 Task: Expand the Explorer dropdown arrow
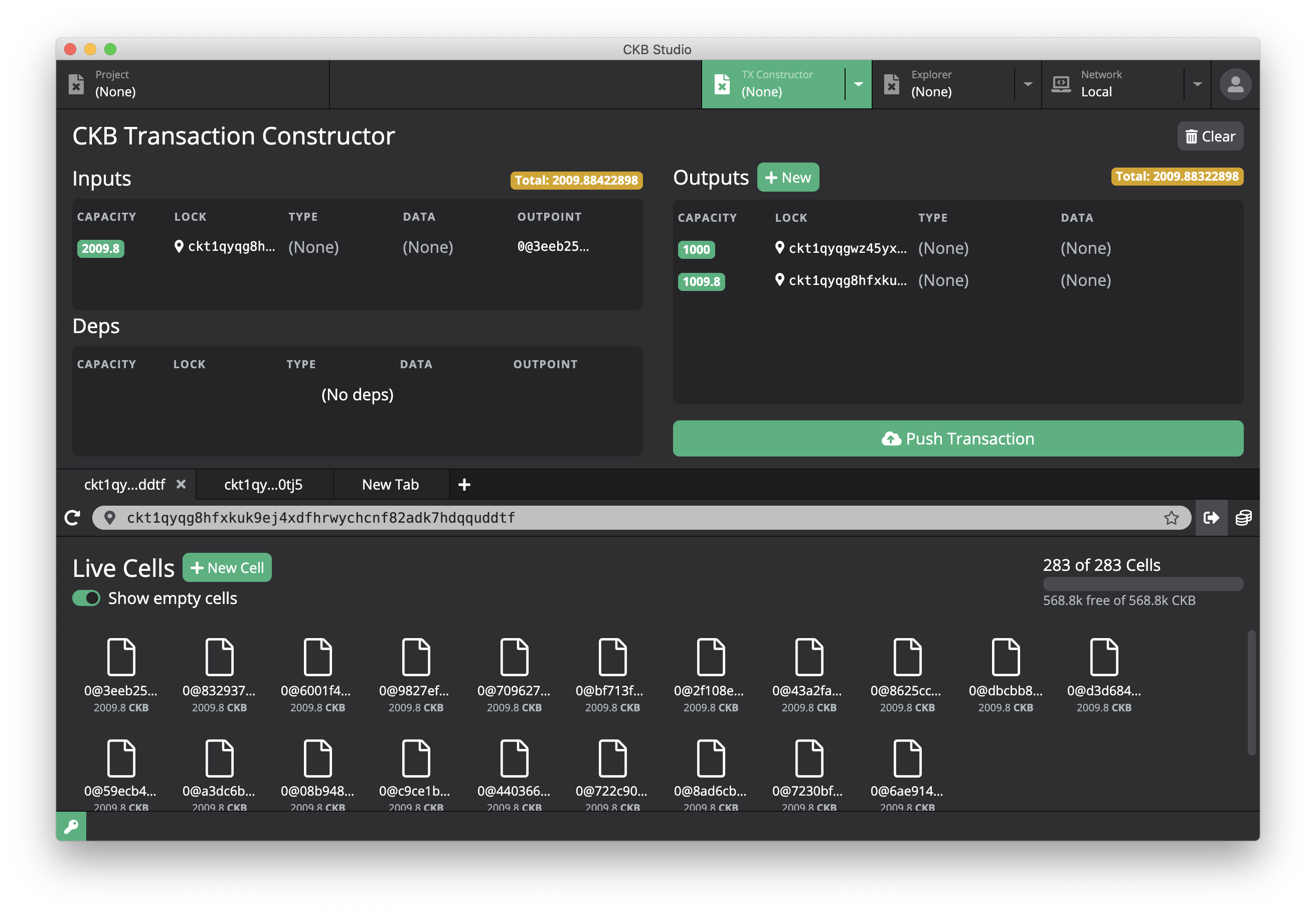[x=1028, y=84]
